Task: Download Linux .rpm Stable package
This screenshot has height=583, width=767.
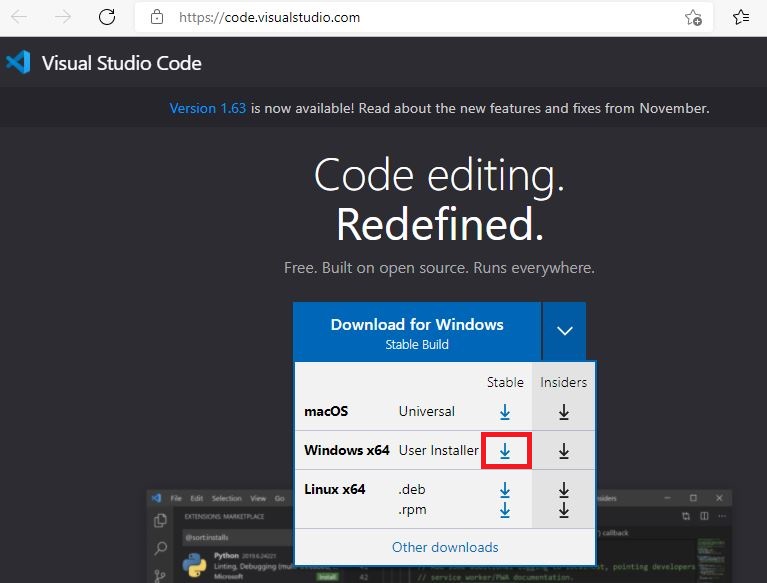Action: coord(505,510)
